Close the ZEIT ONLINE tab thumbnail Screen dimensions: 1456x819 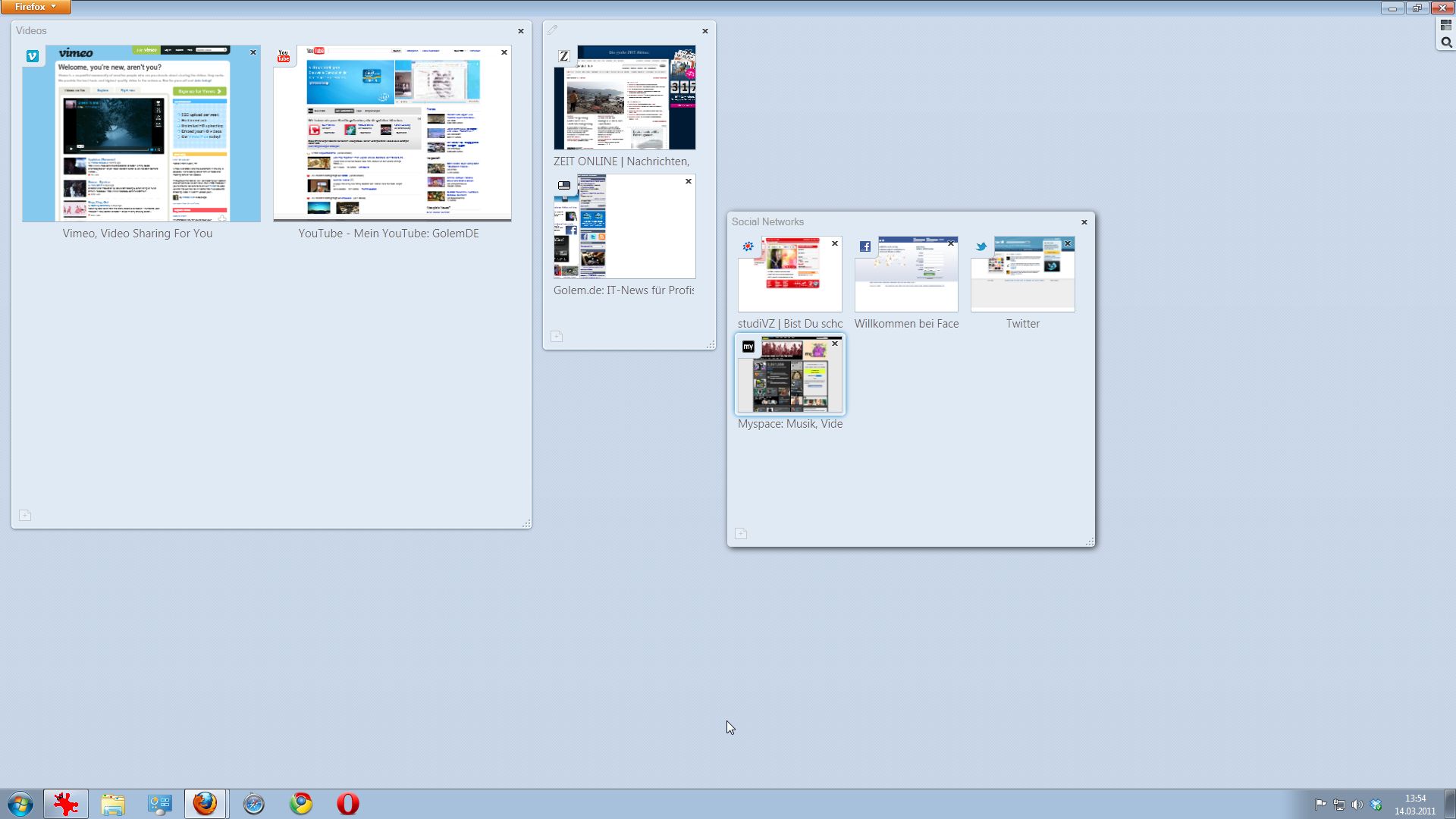pos(689,54)
